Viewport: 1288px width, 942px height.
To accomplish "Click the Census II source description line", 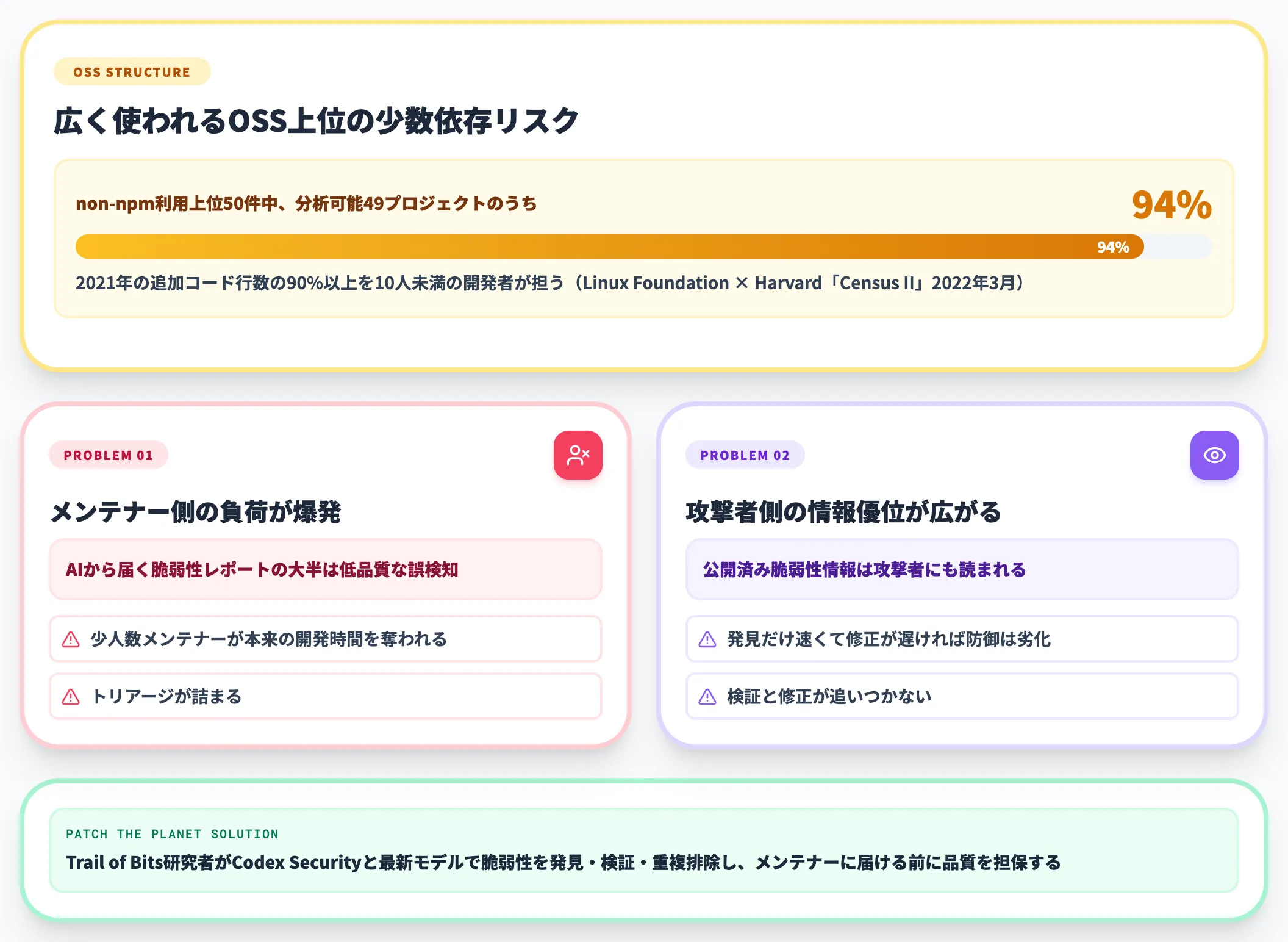I will point(550,283).
